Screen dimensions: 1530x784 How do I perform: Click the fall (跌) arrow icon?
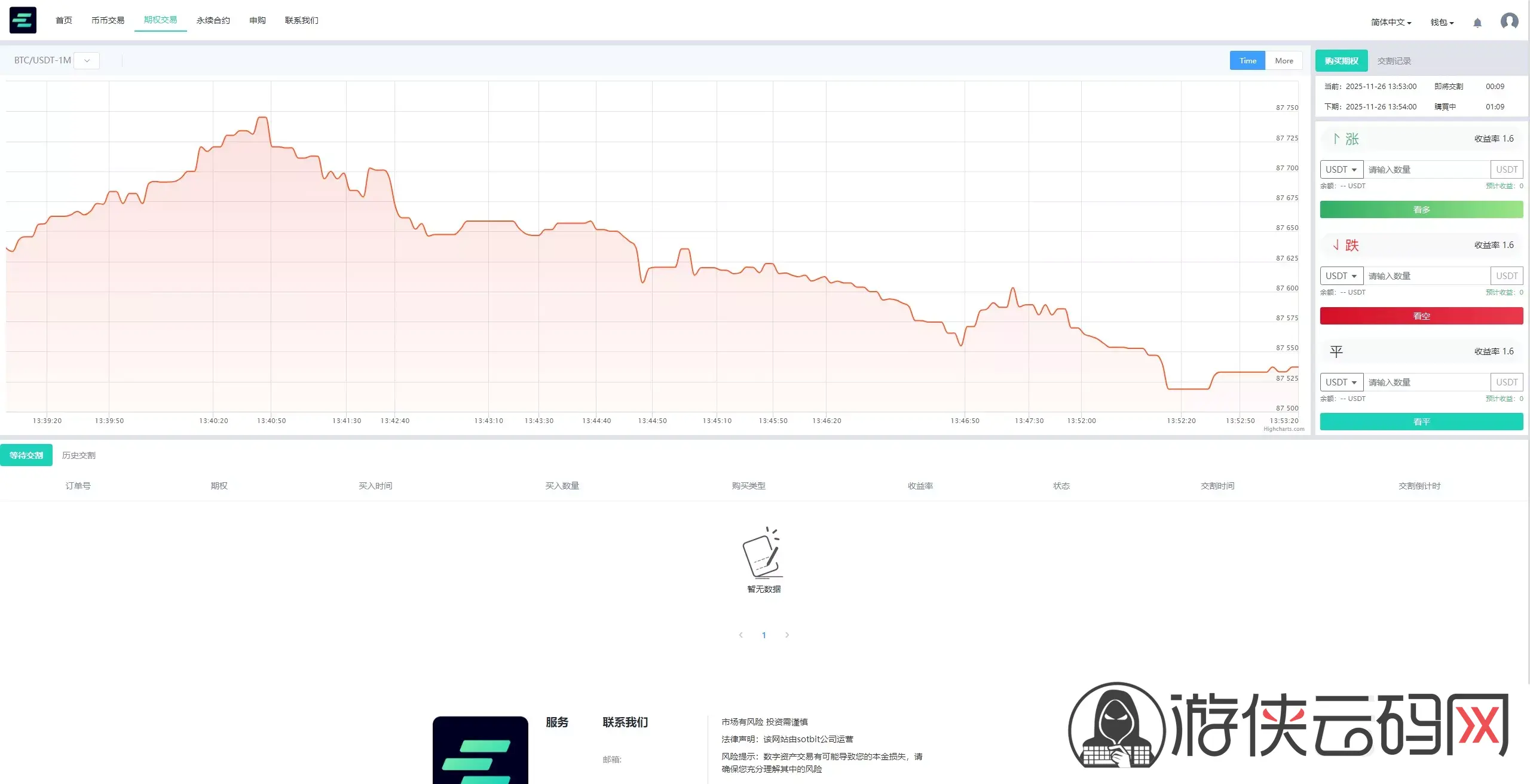pos(1336,245)
